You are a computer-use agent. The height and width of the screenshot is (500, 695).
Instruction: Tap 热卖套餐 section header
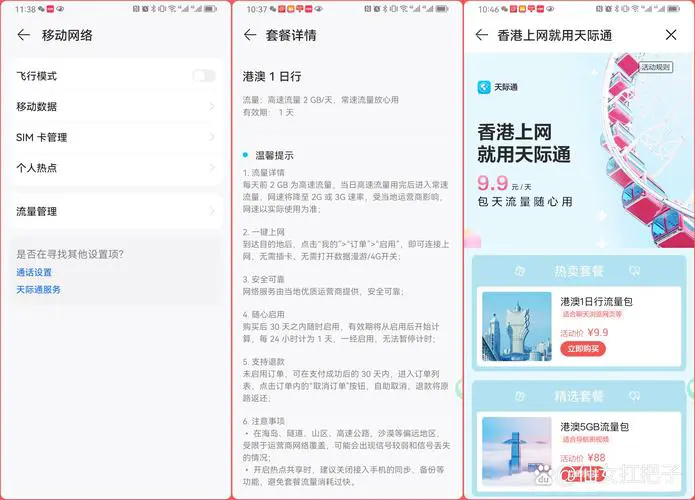pos(578,271)
